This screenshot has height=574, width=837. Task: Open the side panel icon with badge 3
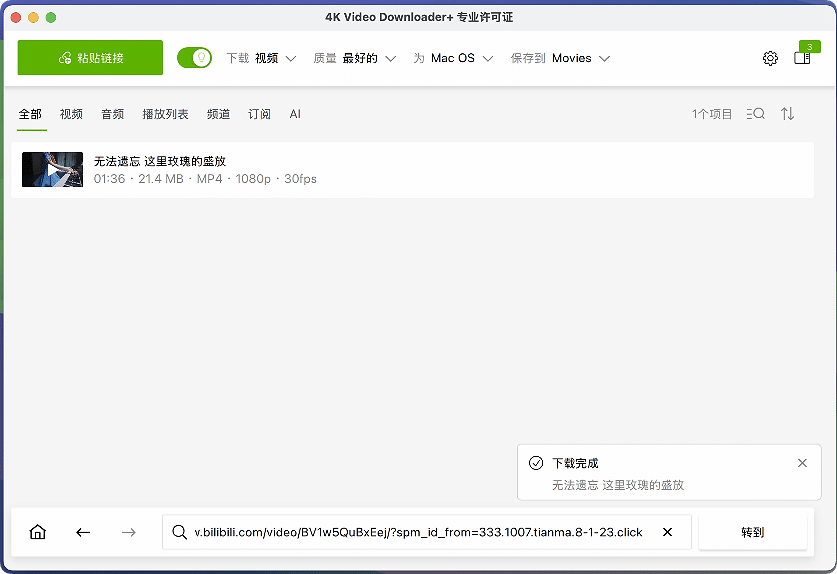point(802,58)
